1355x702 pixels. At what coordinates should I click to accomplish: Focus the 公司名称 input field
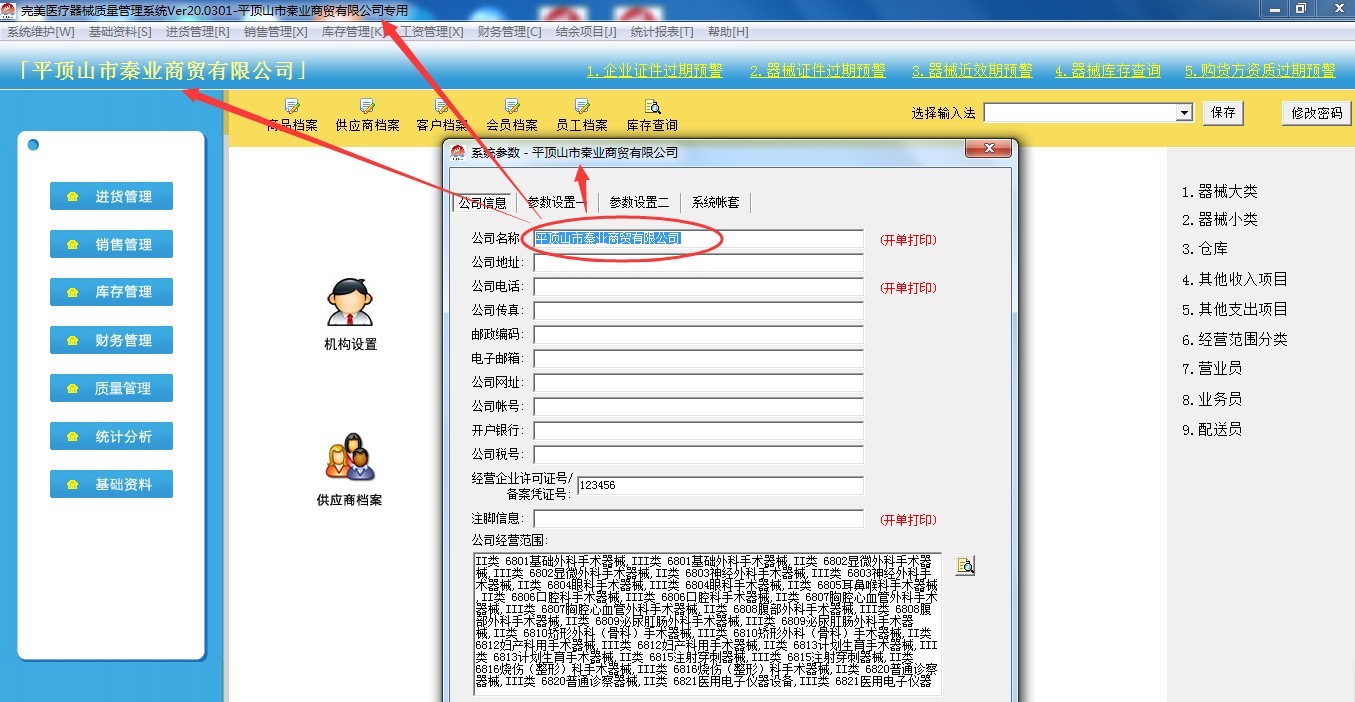click(x=698, y=239)
